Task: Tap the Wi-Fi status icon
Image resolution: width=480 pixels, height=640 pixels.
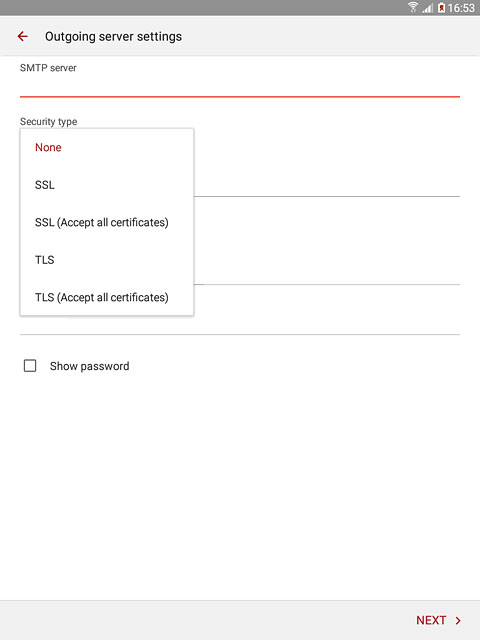Action: point(413,7)
